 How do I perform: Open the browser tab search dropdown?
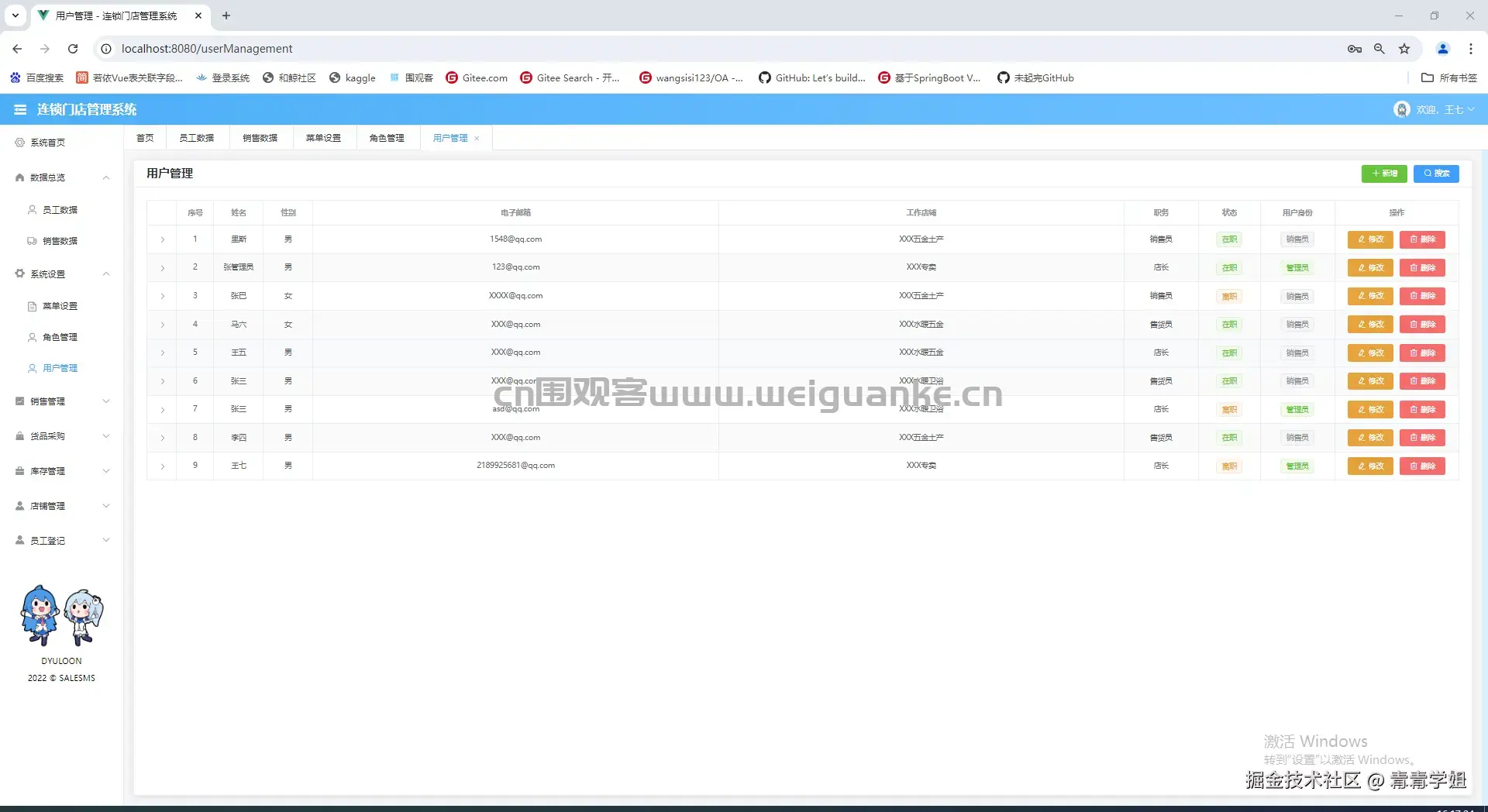(15, 15)
